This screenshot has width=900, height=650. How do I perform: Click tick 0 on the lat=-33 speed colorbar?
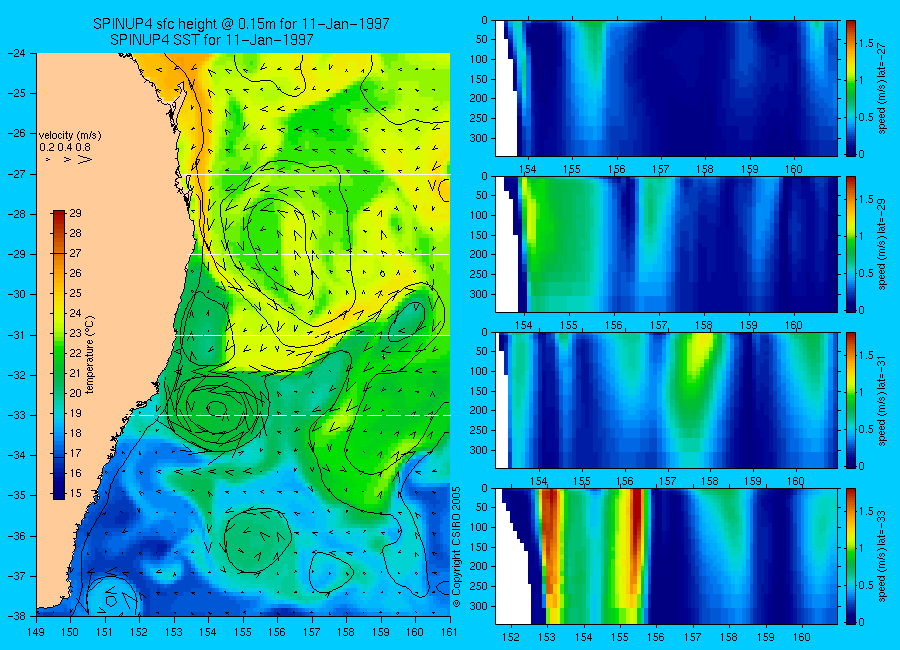[x=860, y=622]
